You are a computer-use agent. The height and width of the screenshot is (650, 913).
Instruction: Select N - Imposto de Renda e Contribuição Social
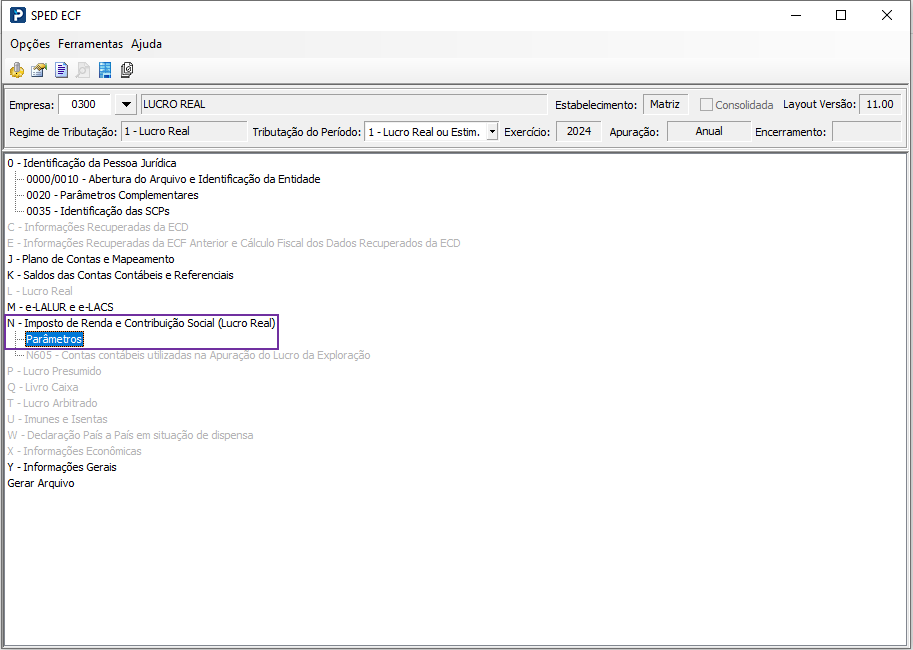(141, 323)
